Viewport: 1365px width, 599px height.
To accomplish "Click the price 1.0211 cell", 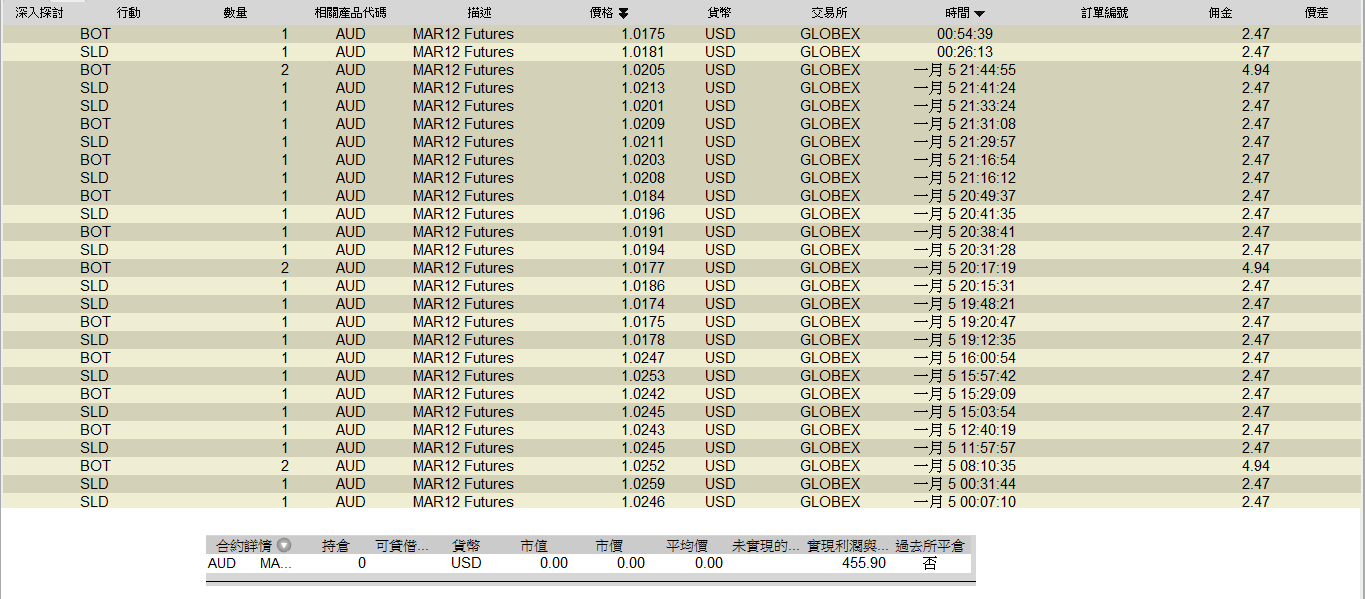I will coord(643,142).
